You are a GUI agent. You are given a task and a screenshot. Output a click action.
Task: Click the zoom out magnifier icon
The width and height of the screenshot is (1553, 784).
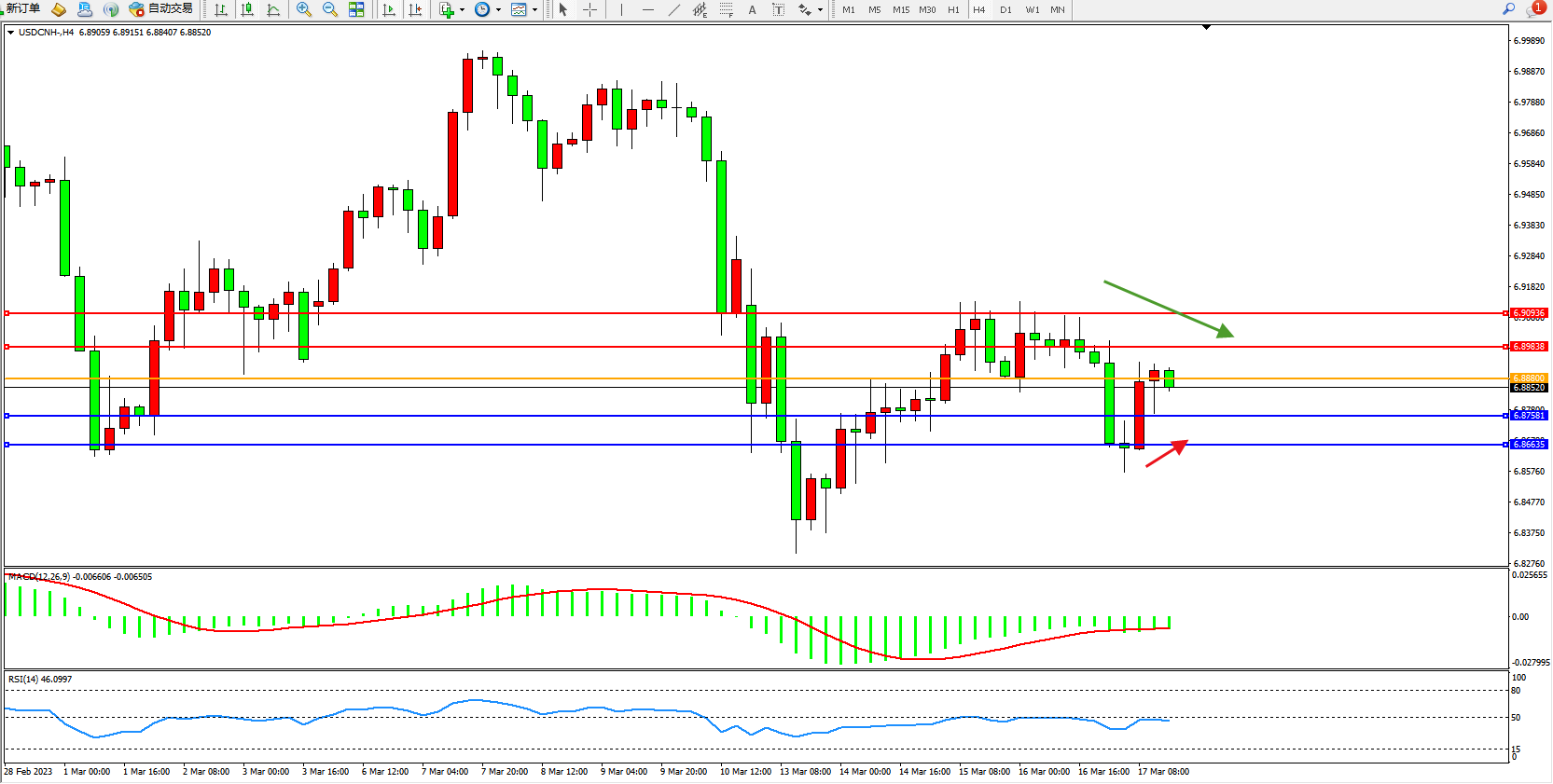tap(329, 9)
